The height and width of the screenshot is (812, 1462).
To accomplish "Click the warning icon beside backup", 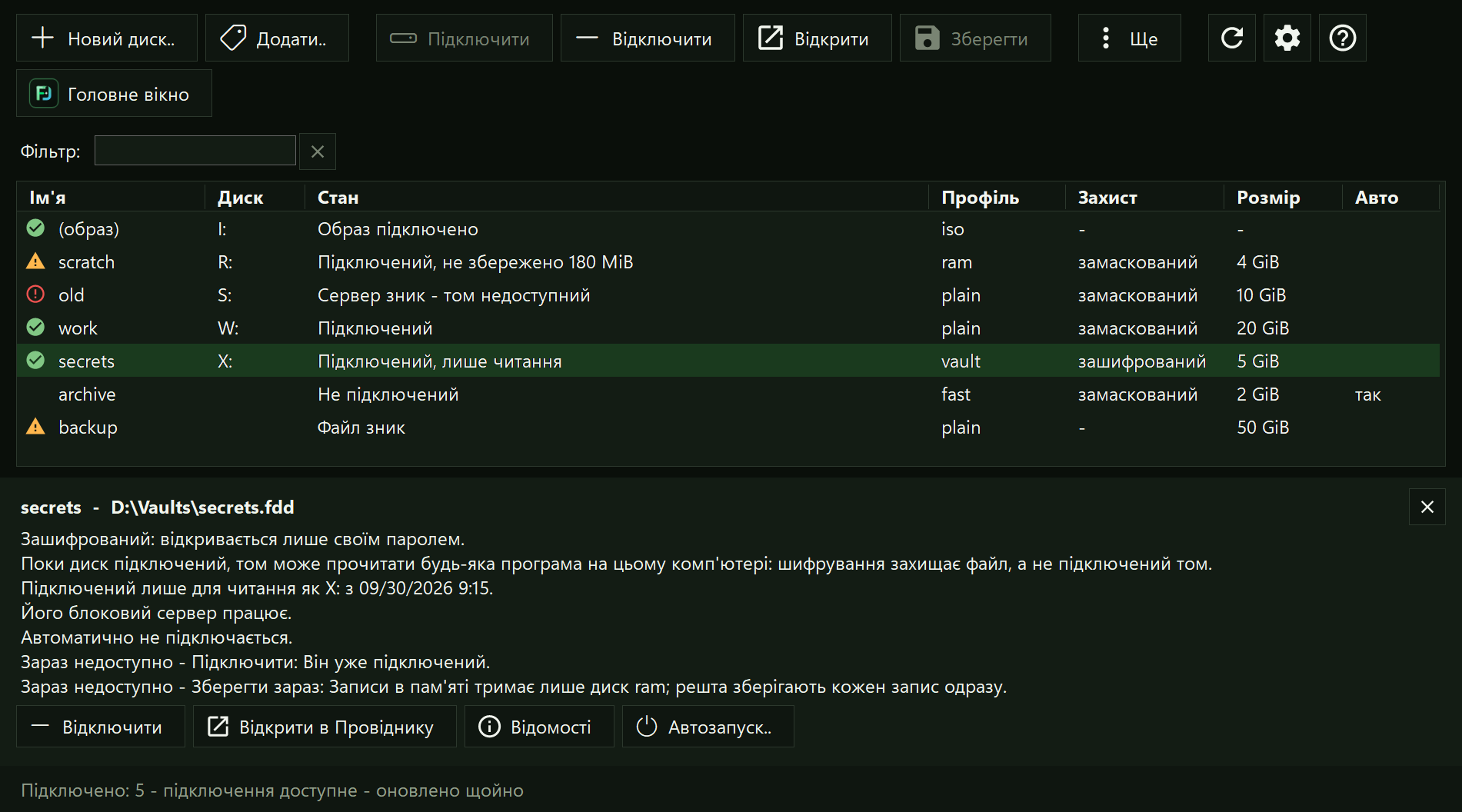I will 35,427.
